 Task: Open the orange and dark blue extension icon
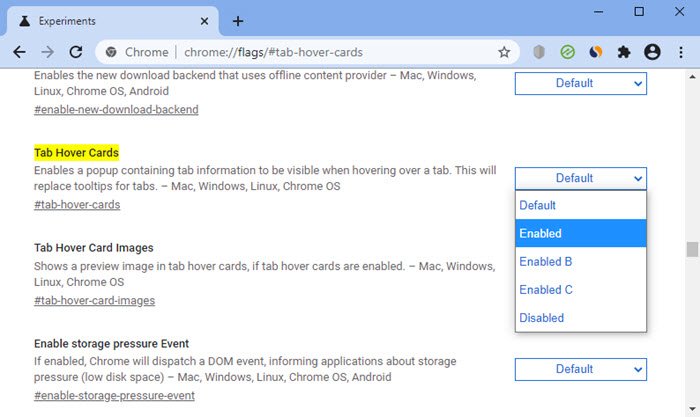point(596,52)
